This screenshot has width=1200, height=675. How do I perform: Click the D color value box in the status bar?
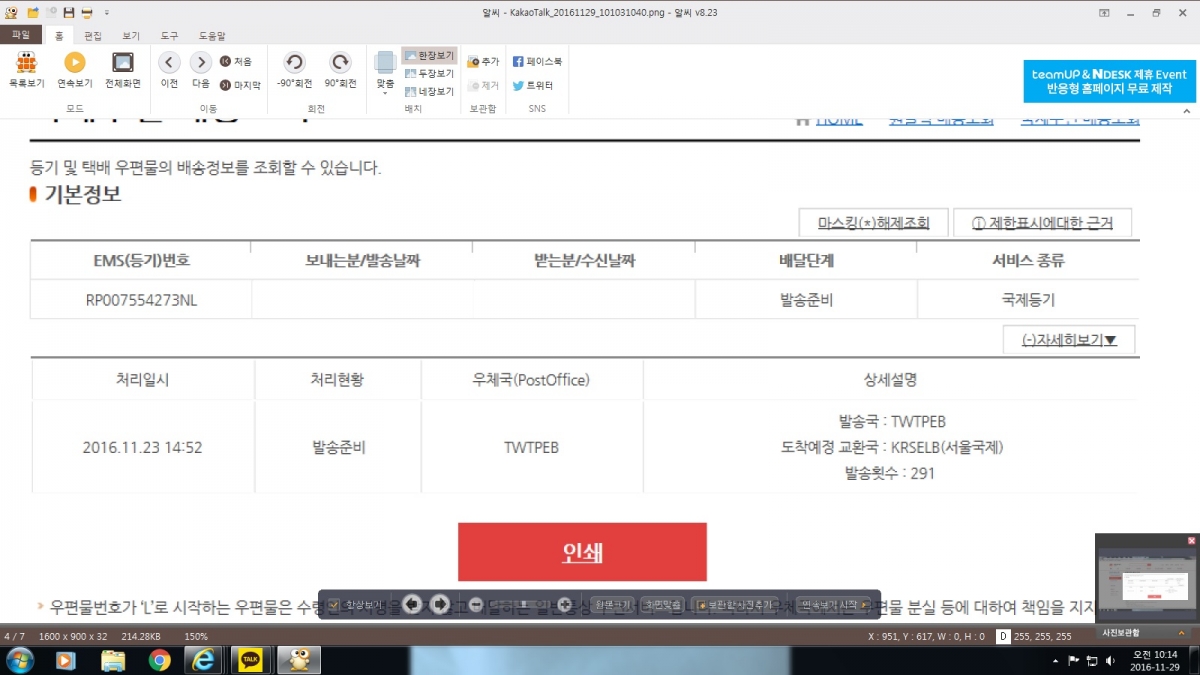pos(1003,636)
